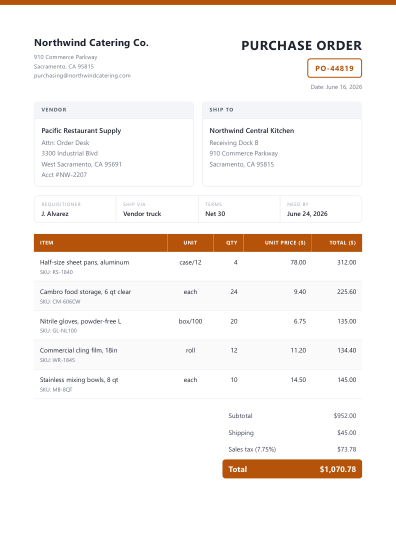396x560 pixels.
Task: Click the J. Alvarez requisitioner value
Action: [x=55, y=214]
